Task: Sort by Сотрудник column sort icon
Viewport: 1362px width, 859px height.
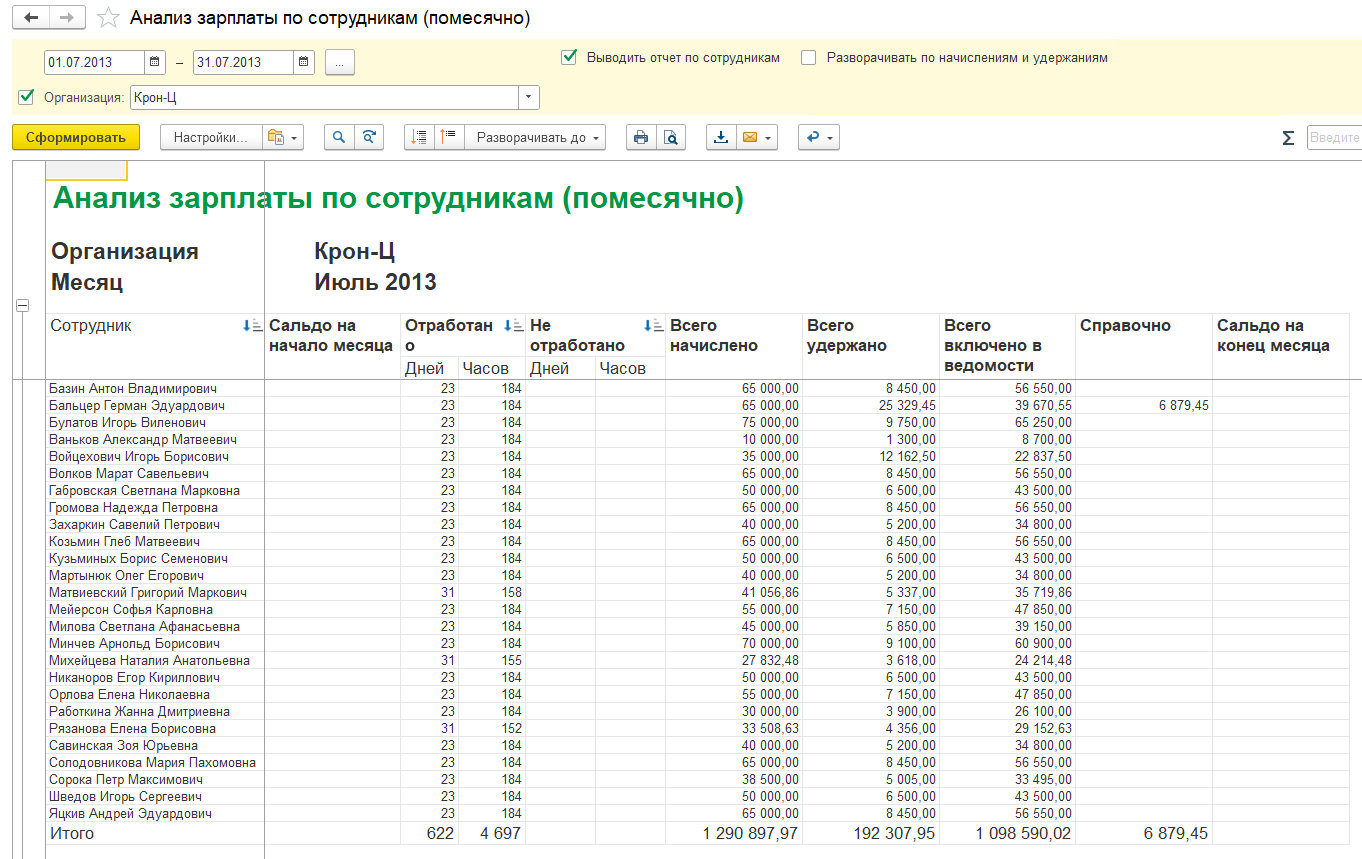Action: pos(252,326)
